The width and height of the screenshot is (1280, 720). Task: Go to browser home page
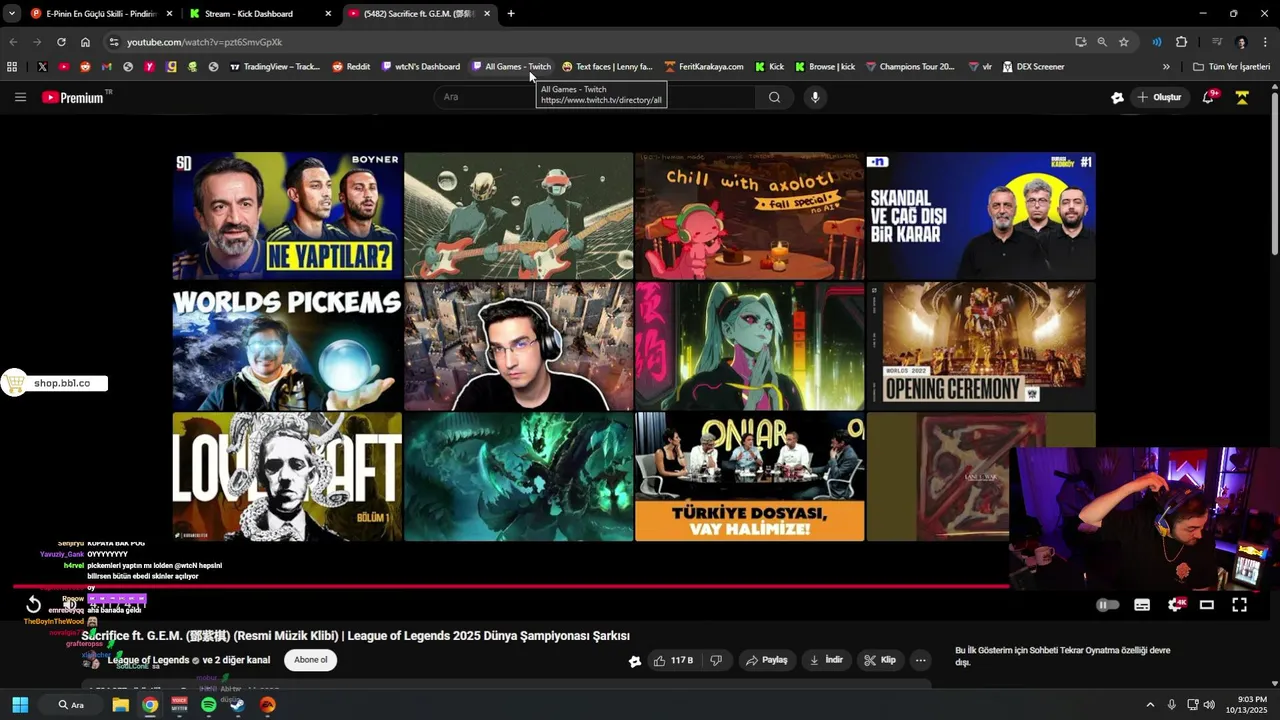tap(85, 42)
